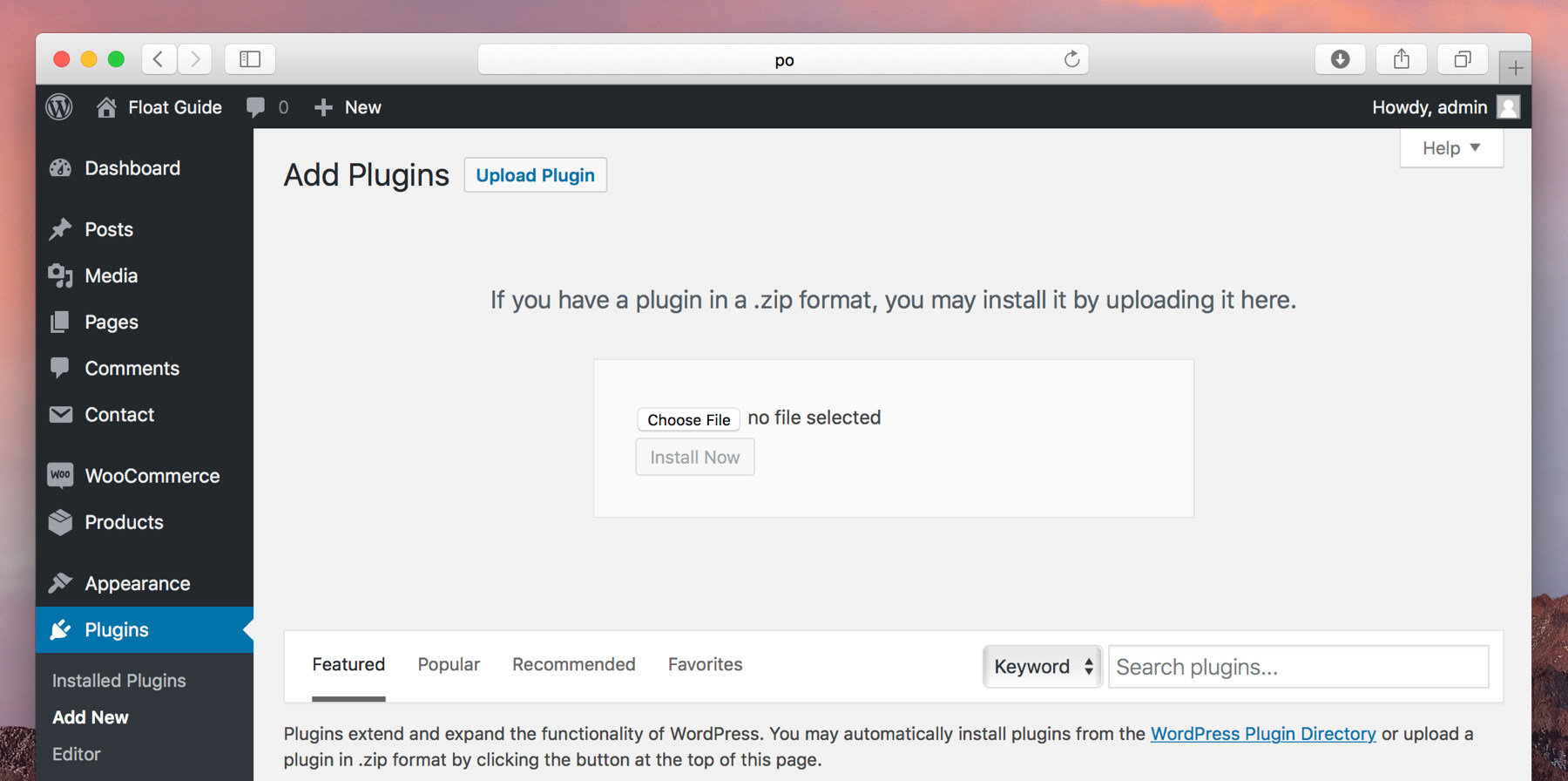Image resolution: width=1568 pixels, height=781 pixels.
Task: Click the admin avatar image
Action: (x=1508, y=107)
